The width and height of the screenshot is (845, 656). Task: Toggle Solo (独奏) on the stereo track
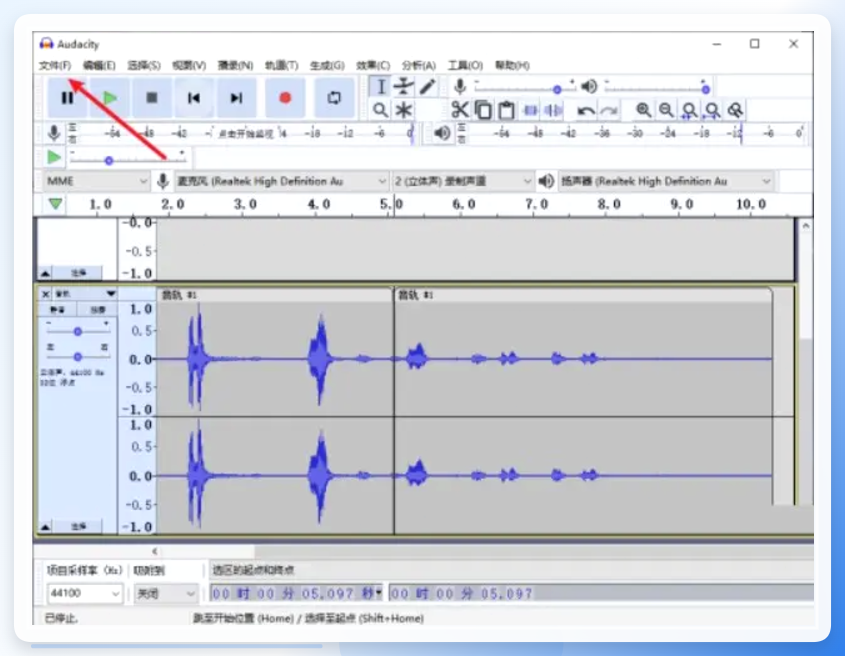coord(98,309)
